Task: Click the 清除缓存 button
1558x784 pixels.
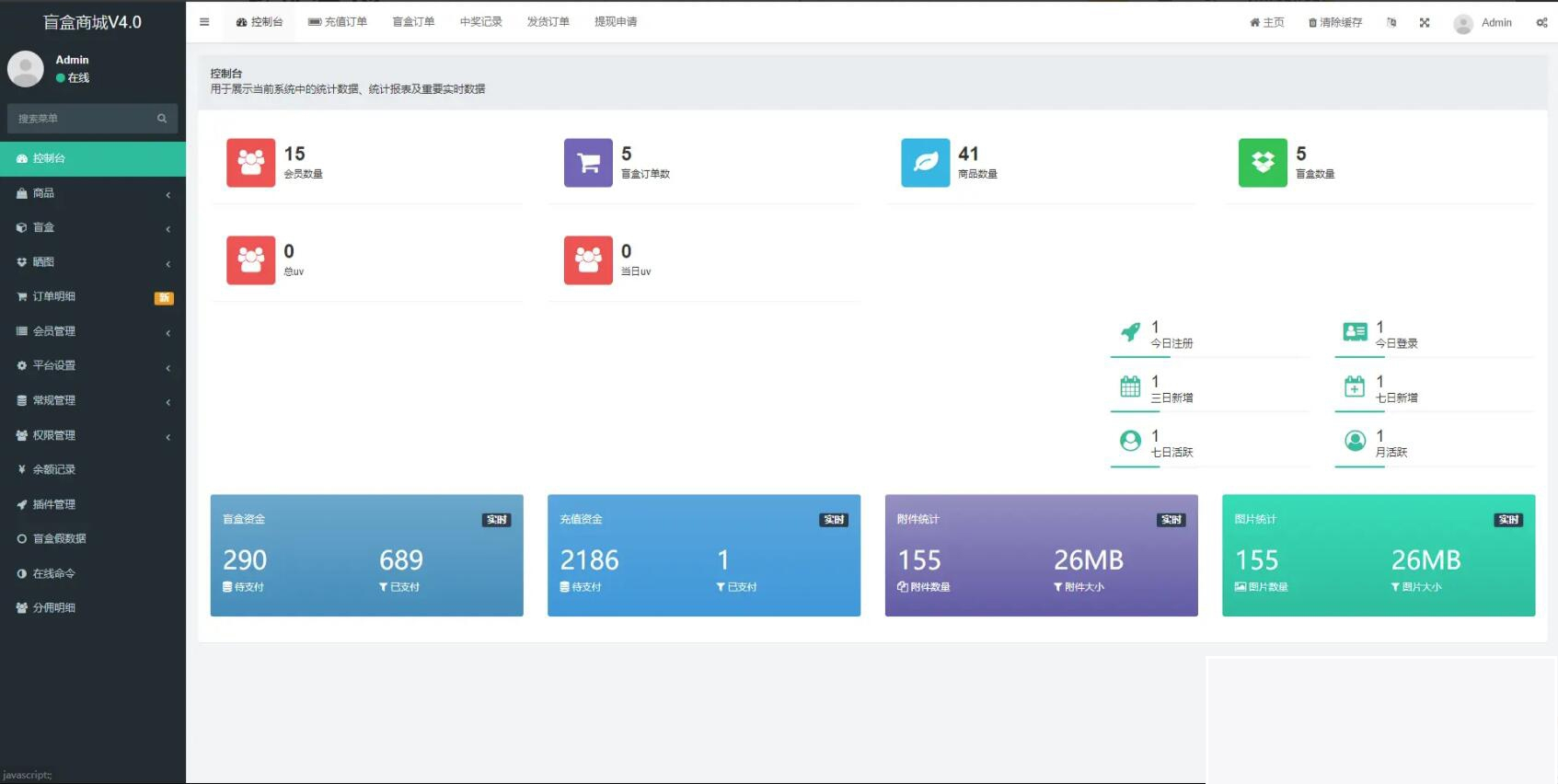Action: click(1335, 23)
